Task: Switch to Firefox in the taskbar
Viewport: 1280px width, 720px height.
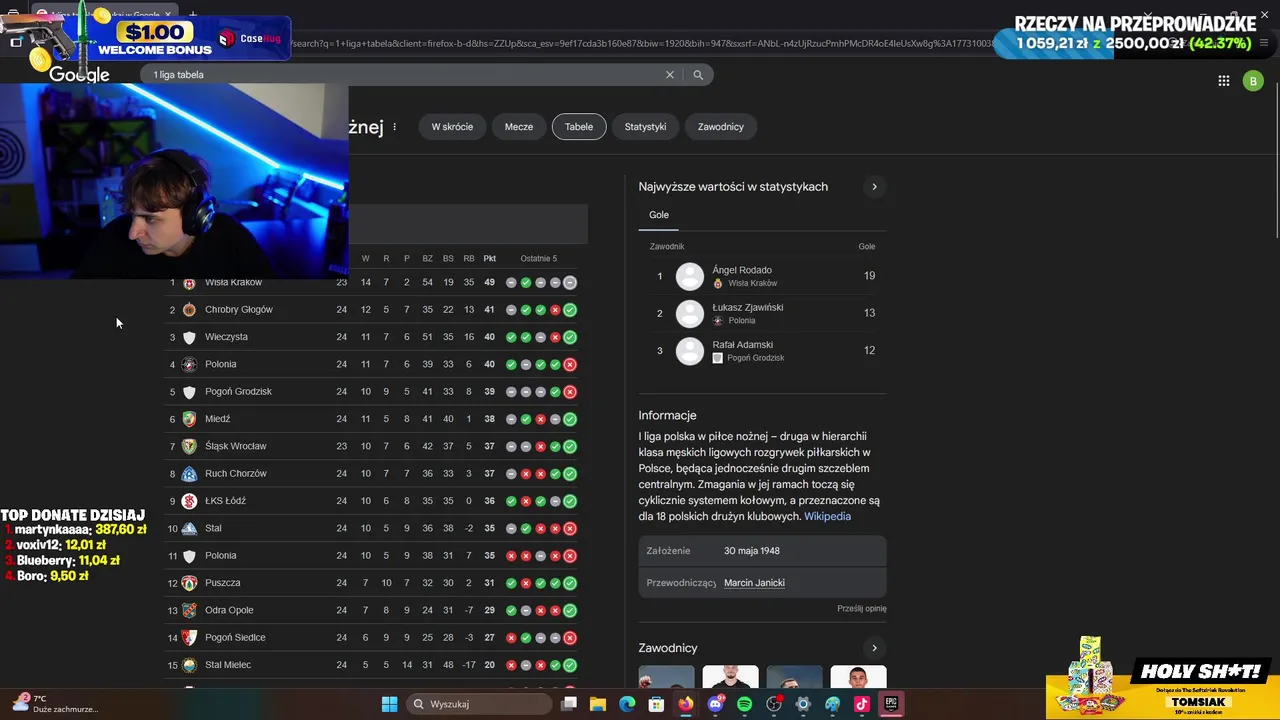Action: (x=685, y=704)
